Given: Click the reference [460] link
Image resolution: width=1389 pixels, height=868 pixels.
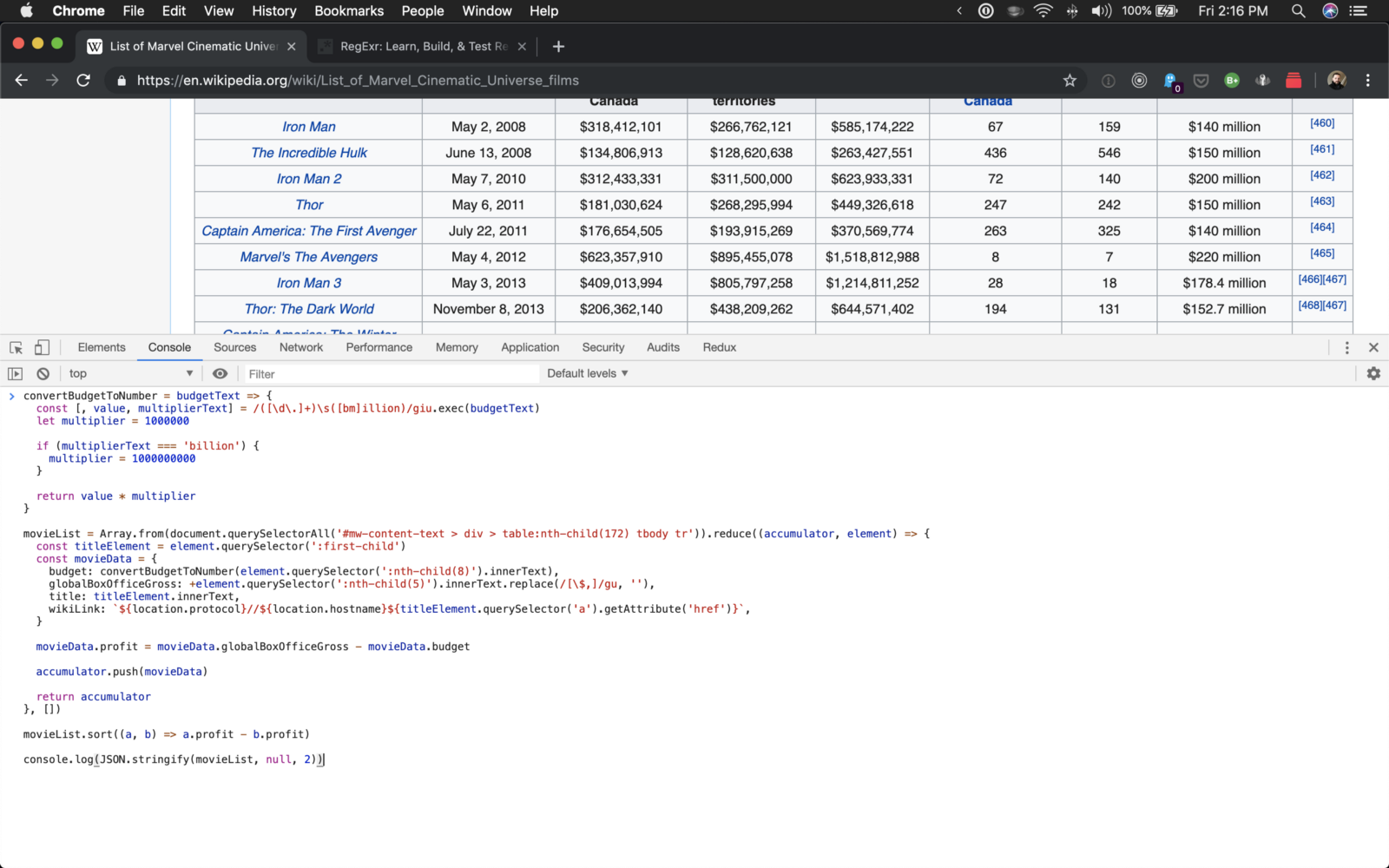Looking at the screenshot, I should click(1322, 123).
